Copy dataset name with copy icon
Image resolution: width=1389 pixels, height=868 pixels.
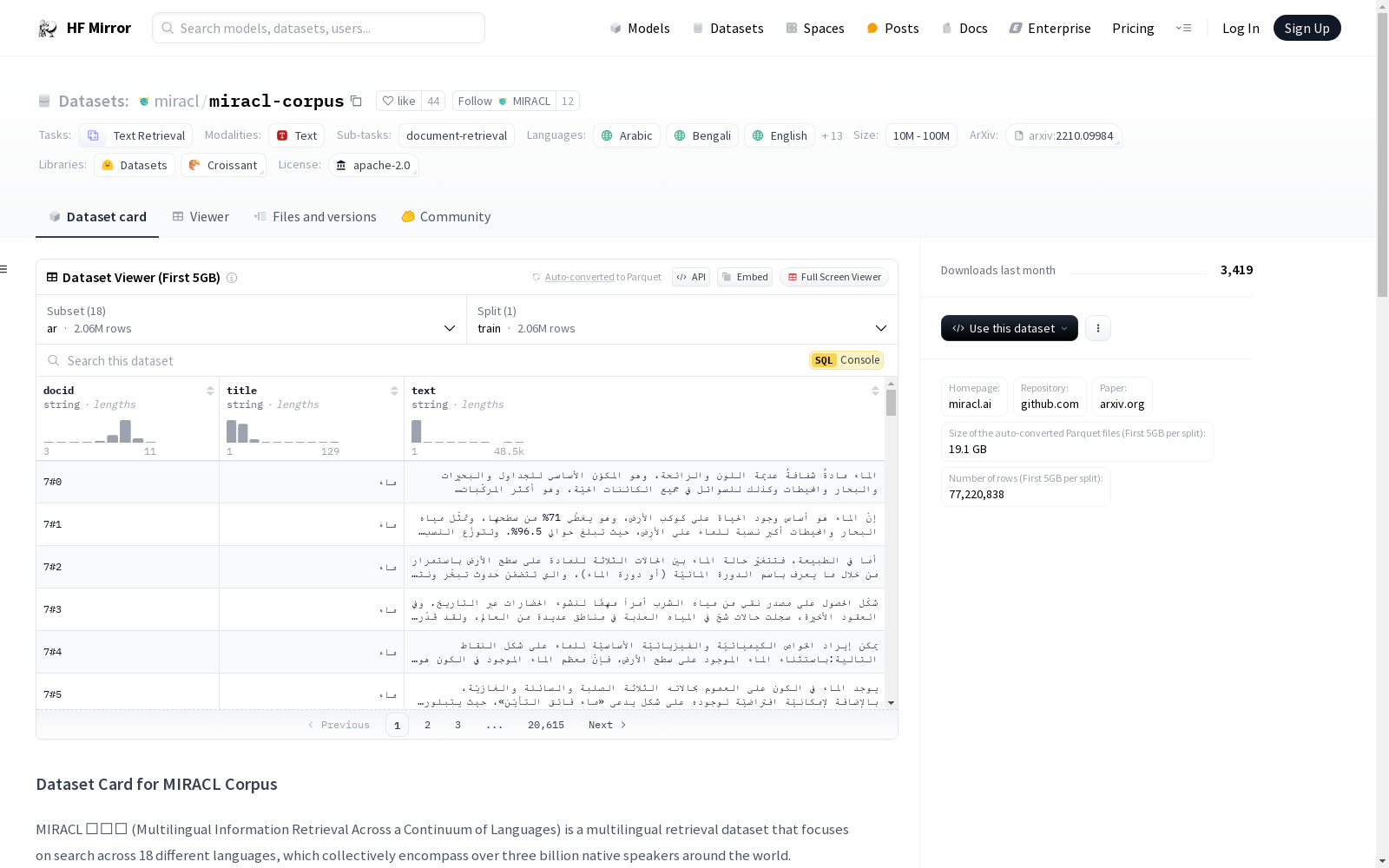click(356, 101)
